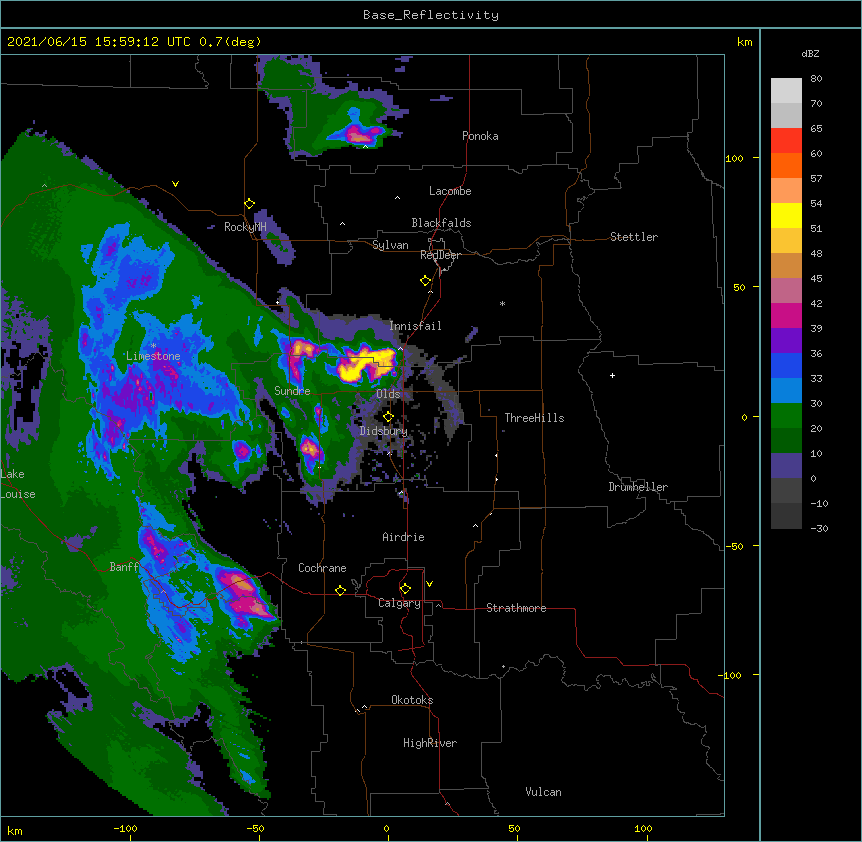Image resolution: width=862 pixels, height=842 pixels.
Task: Click the Sundre city label
Action: 292,391
